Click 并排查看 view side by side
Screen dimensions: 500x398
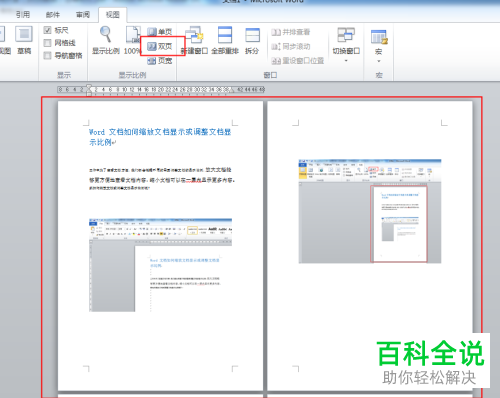tap(291, 32)
